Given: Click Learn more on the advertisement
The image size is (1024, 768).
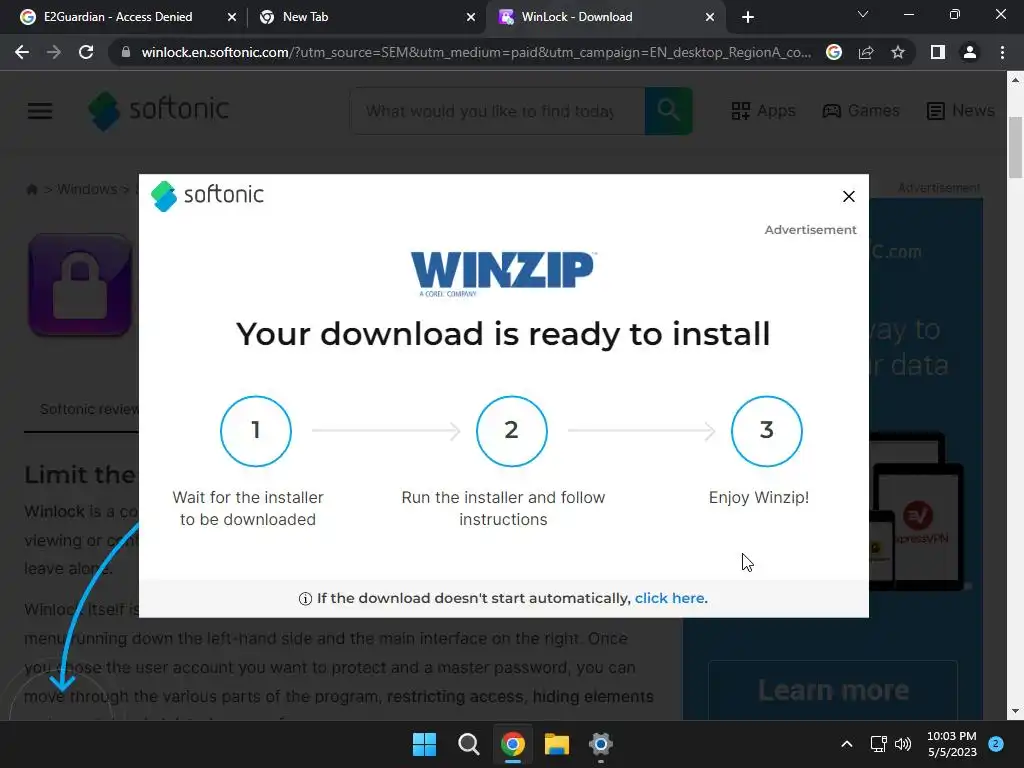Looking at the screenshot, I should point(833,690).
